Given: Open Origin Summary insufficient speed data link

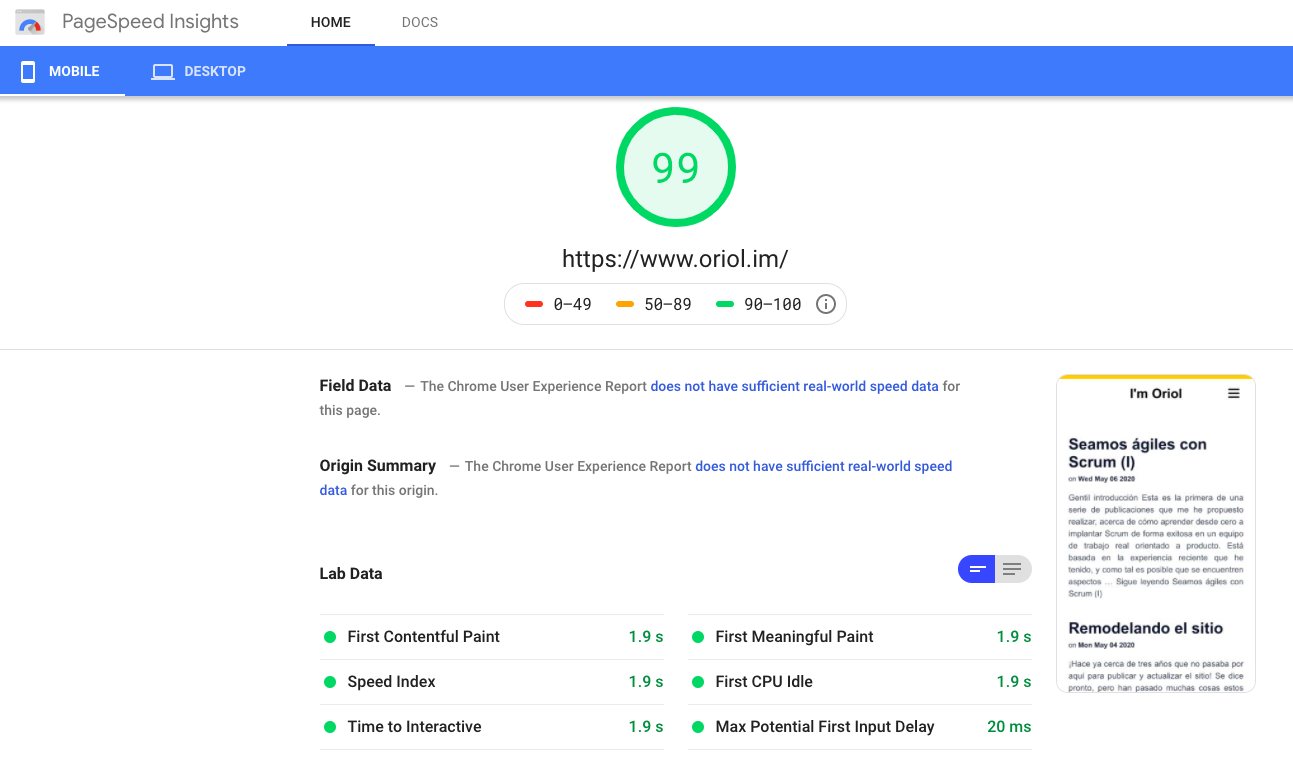Looking at the screenshot, I should (x=823, y=466).
